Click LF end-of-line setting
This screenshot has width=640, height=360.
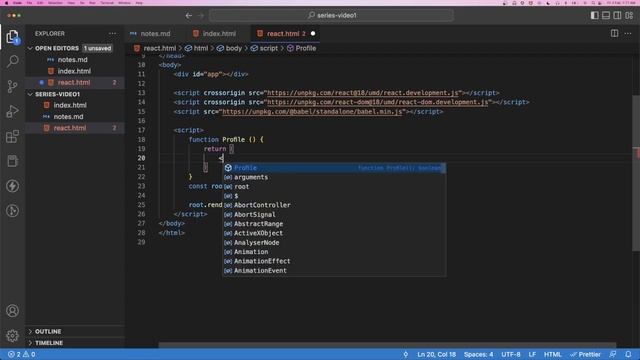coord(532,354)
